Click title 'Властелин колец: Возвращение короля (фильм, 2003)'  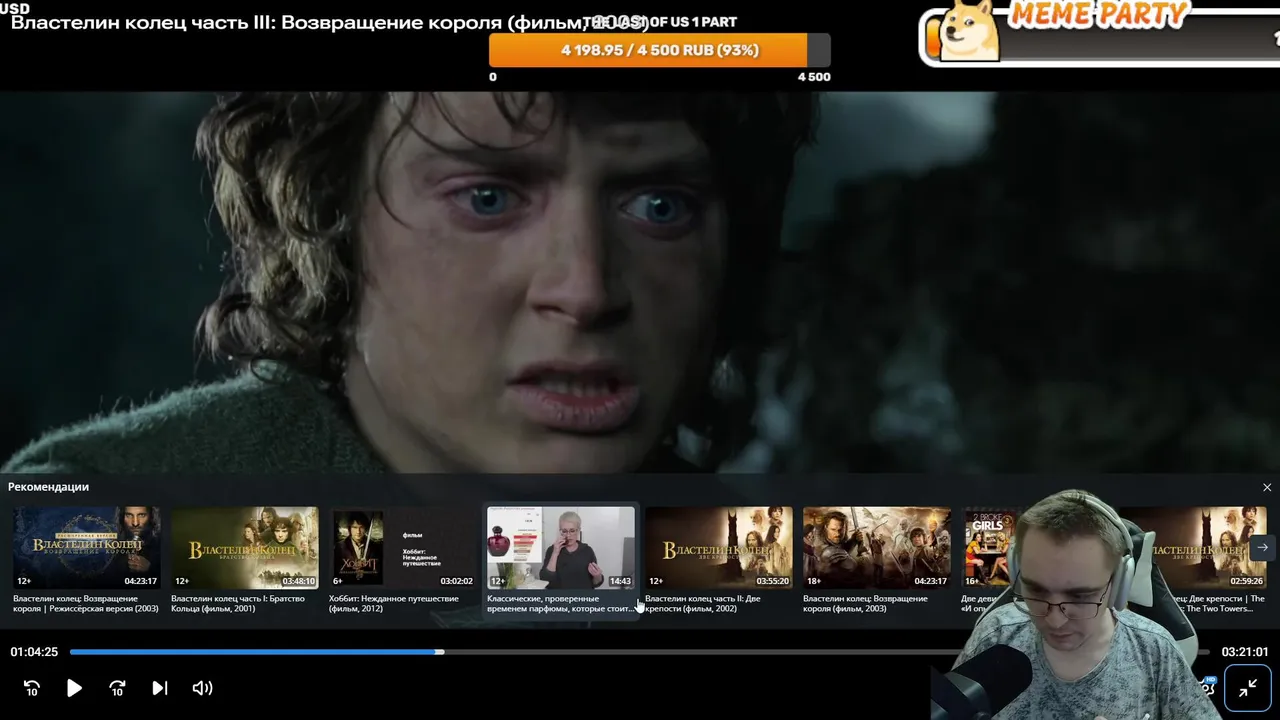tap(865, 603)
